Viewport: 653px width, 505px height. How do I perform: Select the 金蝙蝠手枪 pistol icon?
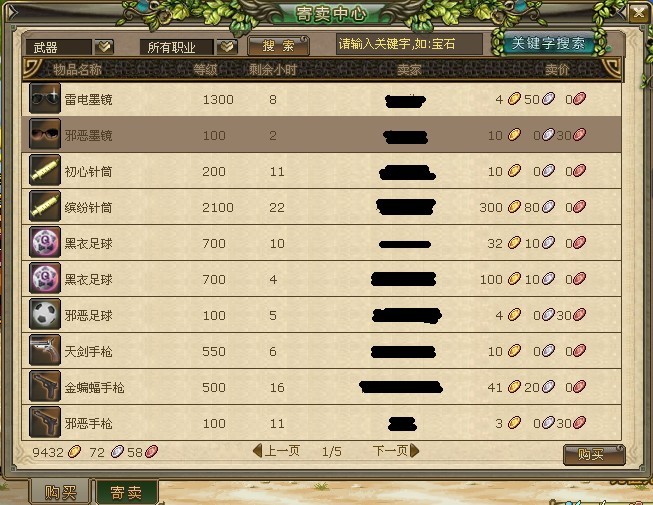(x=45, y=386)
